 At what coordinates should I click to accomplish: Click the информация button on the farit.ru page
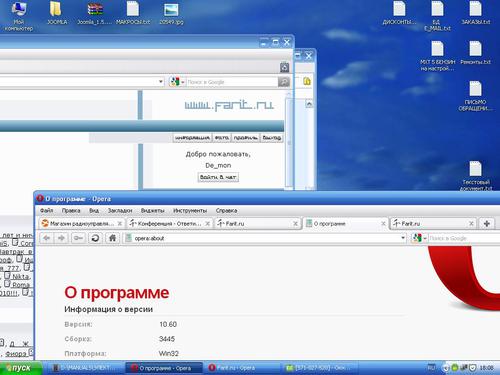[x=192, y=138]
